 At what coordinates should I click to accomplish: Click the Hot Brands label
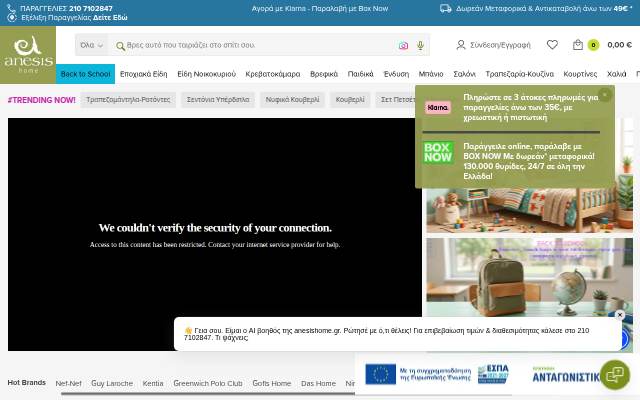click(27, 382)
